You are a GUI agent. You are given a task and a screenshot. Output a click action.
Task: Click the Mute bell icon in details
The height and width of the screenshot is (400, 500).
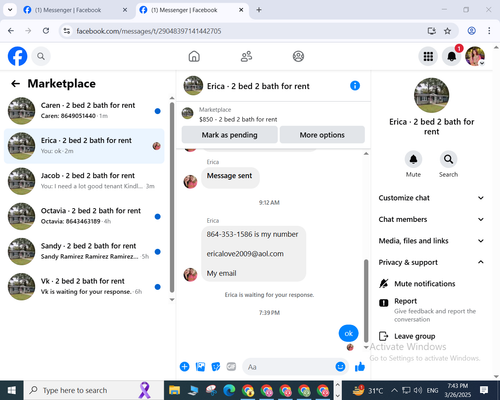pyautogui.click(x=413, y=159)
